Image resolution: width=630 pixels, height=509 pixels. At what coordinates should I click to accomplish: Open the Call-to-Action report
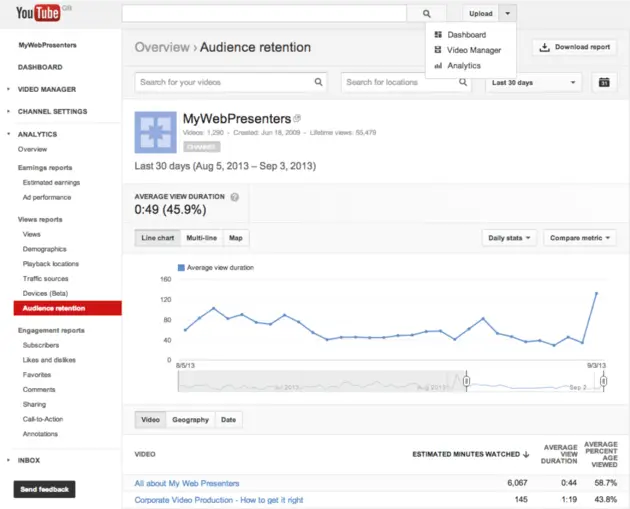pos(43,419)
